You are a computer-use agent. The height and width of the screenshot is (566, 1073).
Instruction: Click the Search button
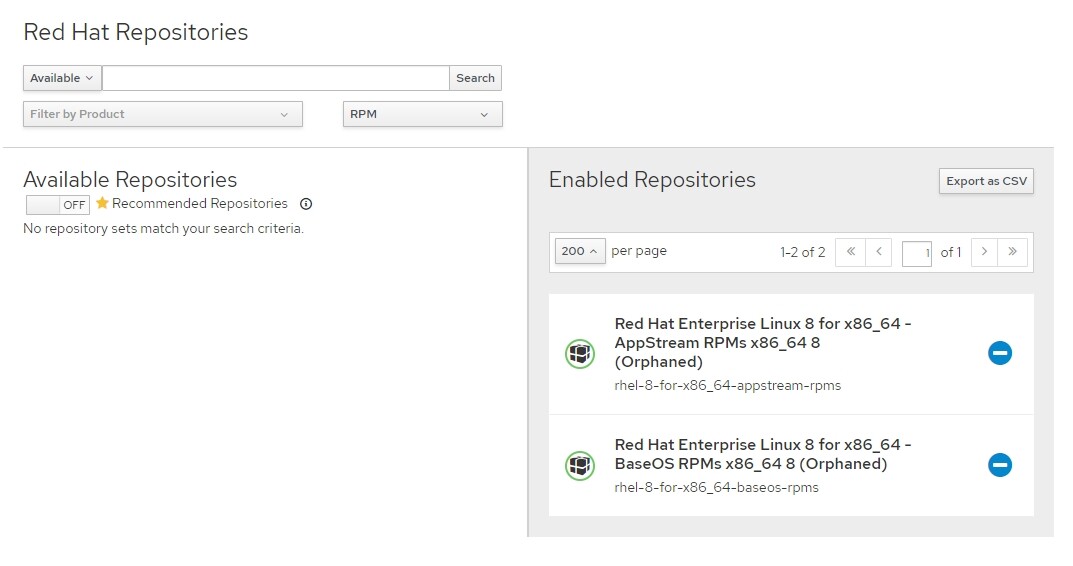tap(476, 78)
